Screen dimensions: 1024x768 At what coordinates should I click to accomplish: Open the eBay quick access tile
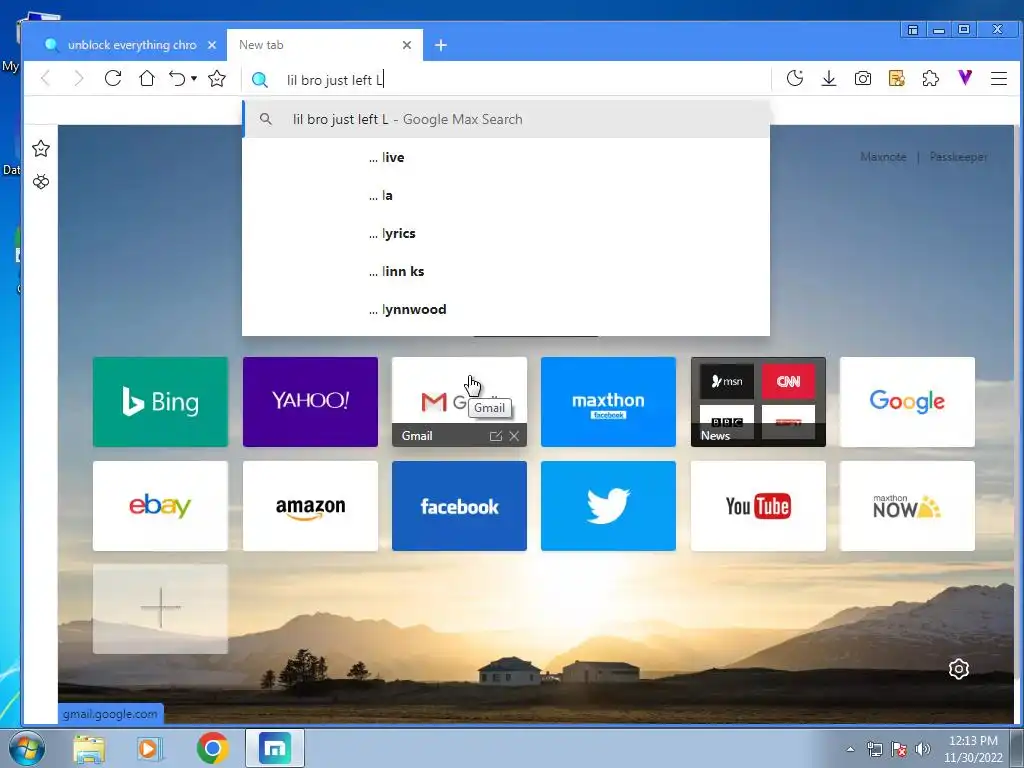tap(161, 506)
